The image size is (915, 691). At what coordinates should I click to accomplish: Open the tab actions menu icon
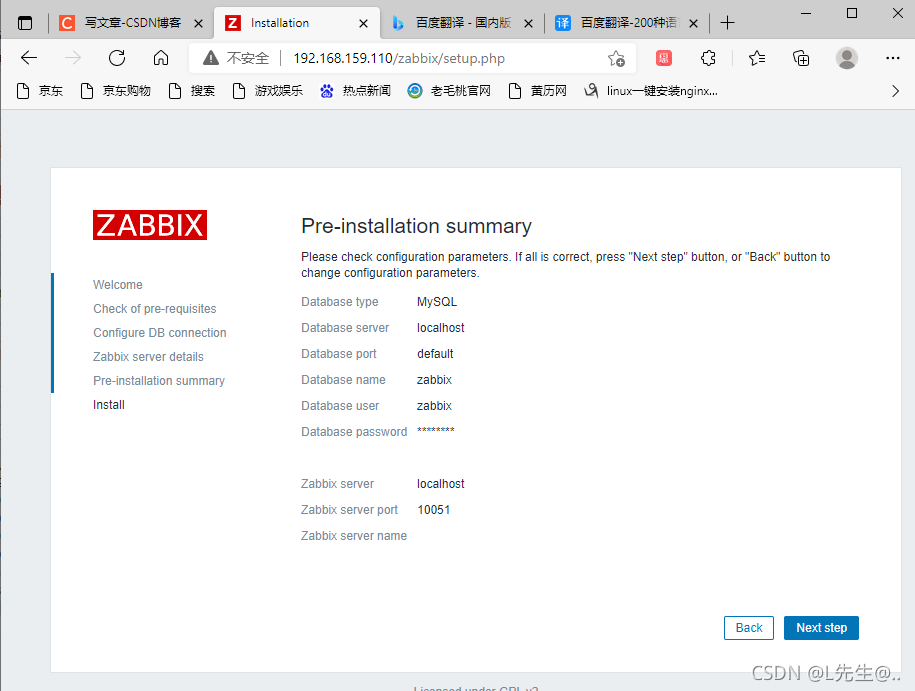coord(25,23)
